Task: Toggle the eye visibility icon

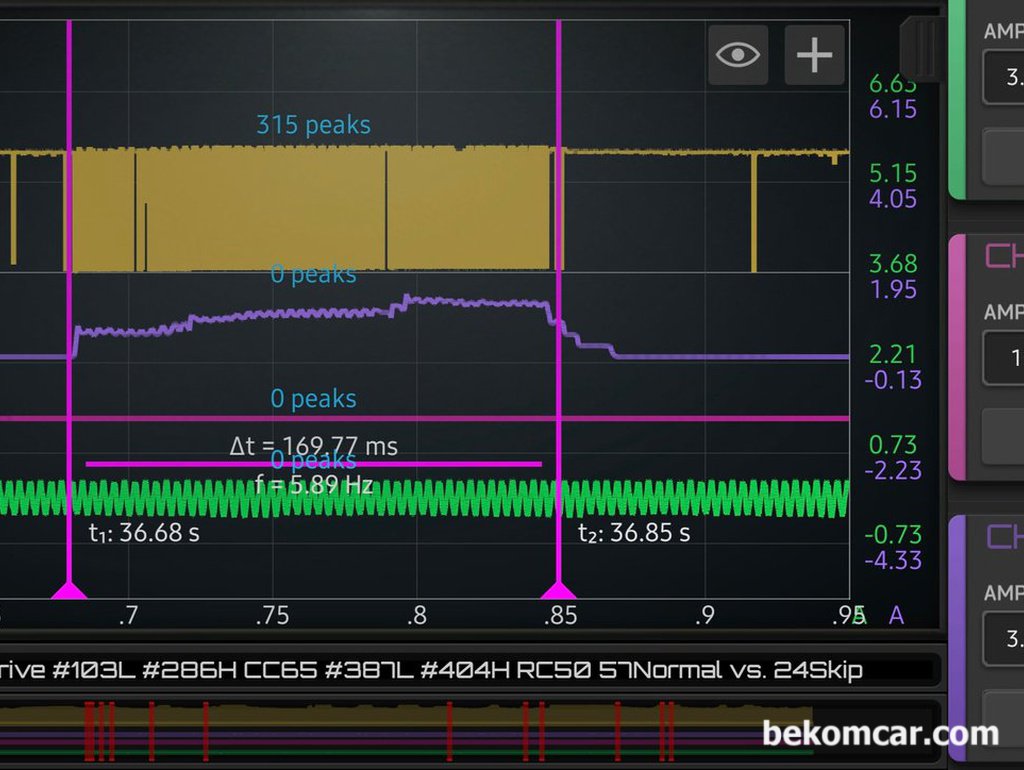Action: pyautogui.click(x=738, y=55)
